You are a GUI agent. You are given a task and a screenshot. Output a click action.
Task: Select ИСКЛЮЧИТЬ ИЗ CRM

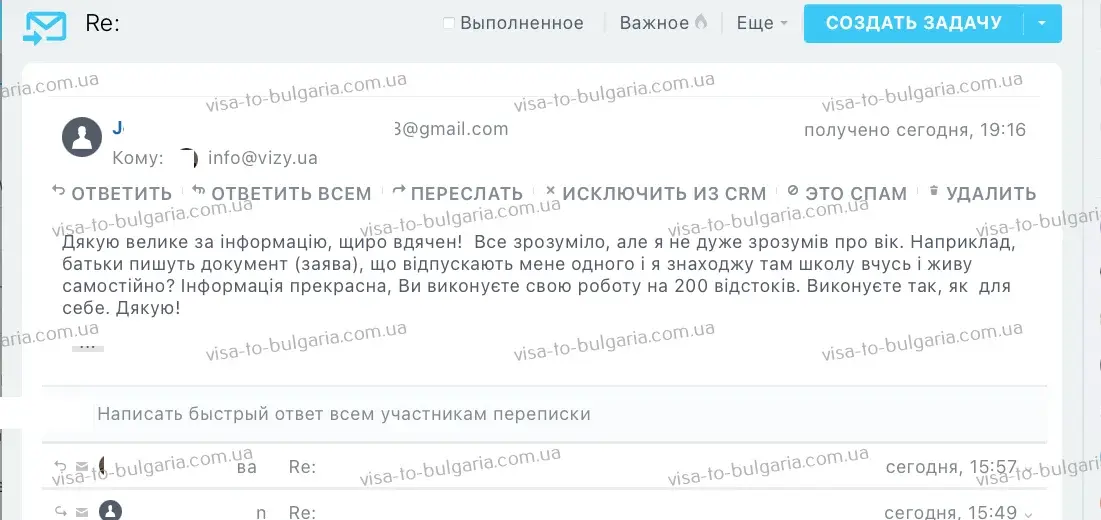(655, 193)
